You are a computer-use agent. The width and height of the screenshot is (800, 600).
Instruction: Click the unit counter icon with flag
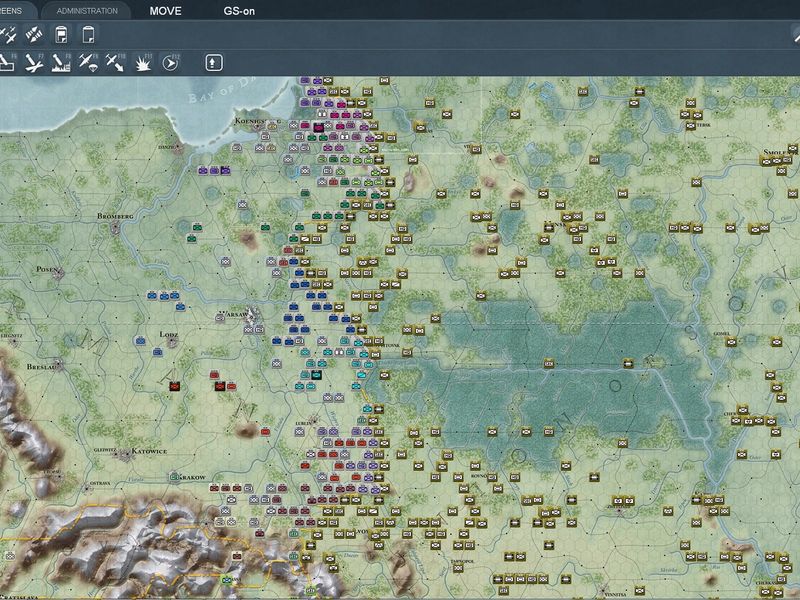click(61, 35)
